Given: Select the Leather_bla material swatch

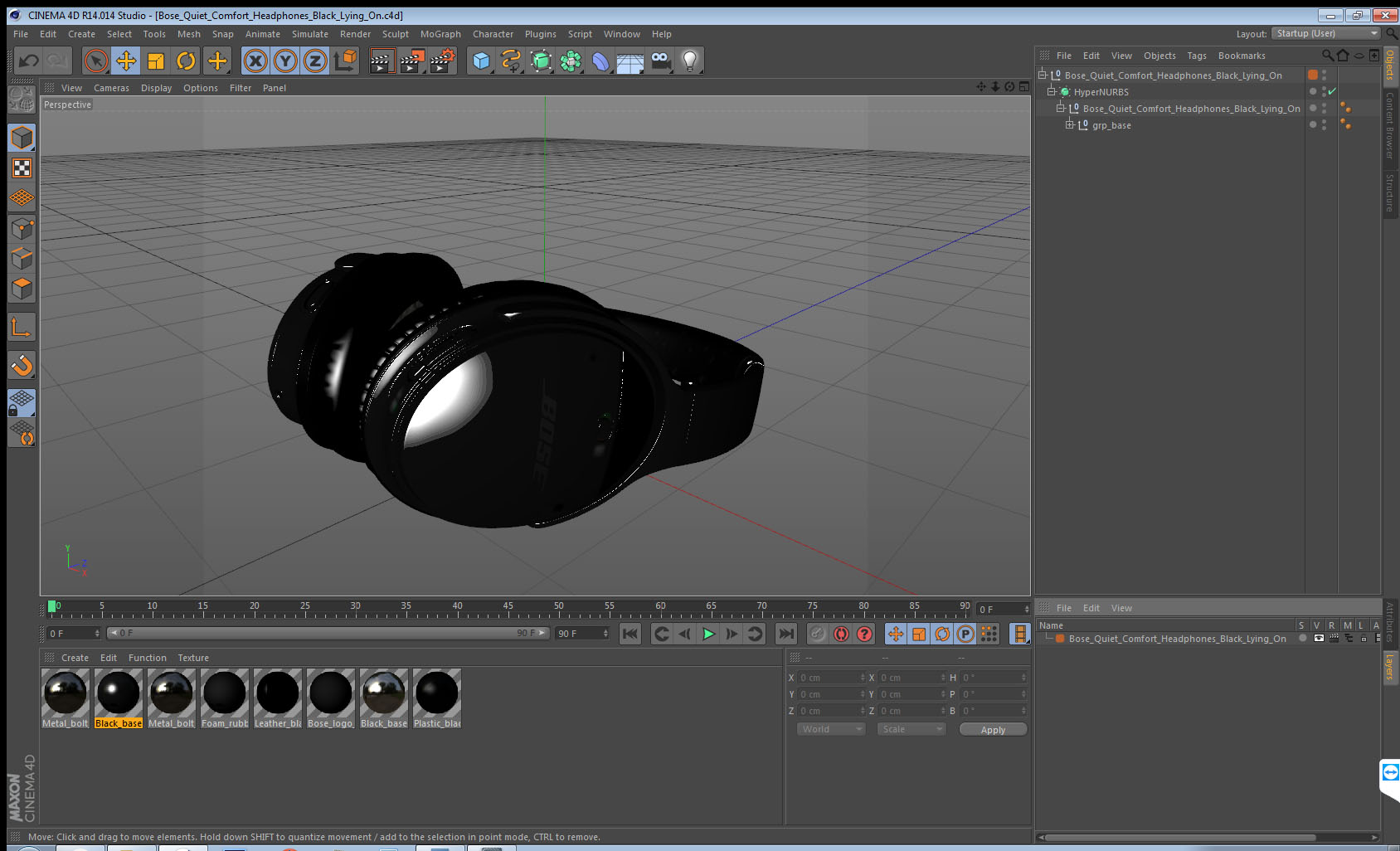Looking at the screenshot, I should click(278, 699).
